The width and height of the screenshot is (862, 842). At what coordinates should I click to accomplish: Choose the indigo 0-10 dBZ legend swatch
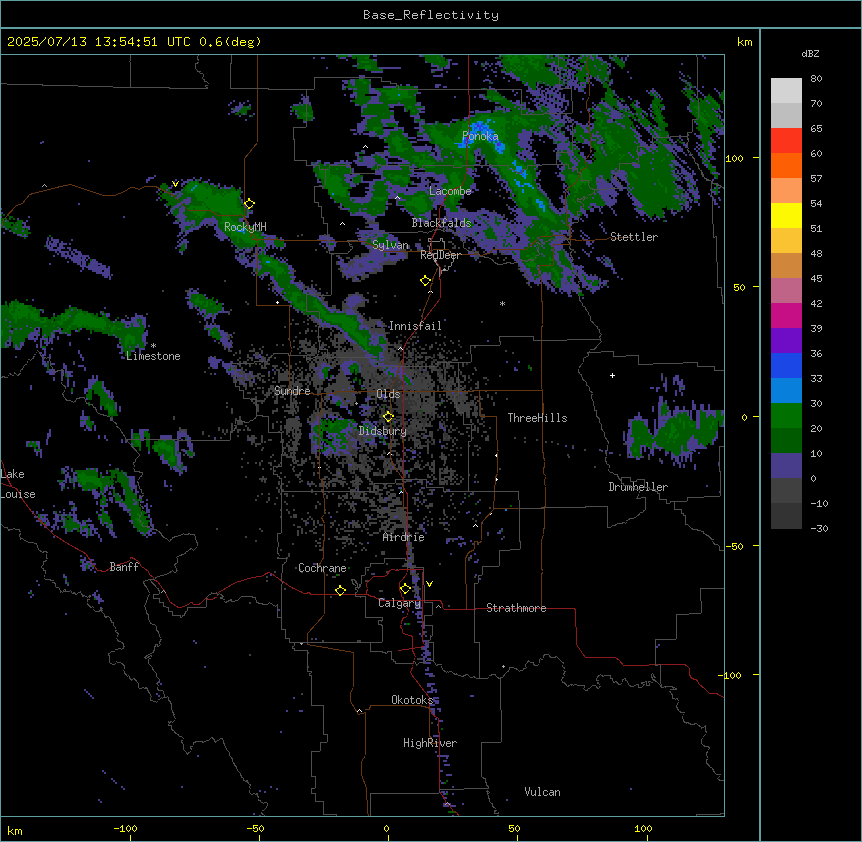point(786,466)
